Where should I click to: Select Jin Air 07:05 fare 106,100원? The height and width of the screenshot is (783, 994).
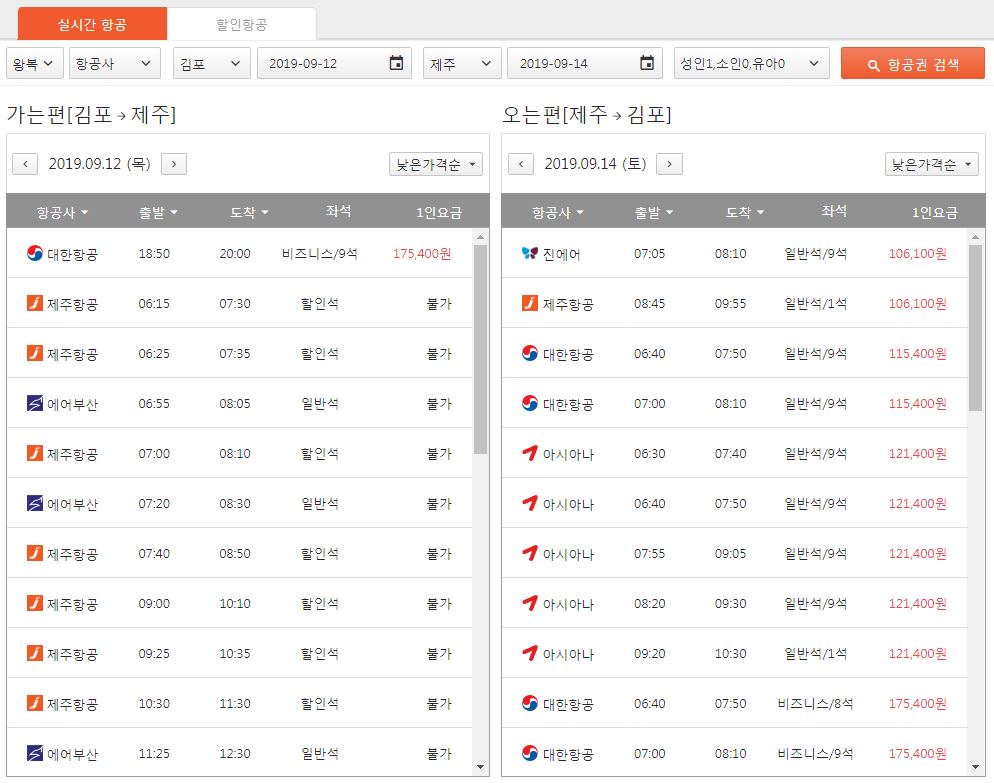pyautogui.click(x=917, y=254)
